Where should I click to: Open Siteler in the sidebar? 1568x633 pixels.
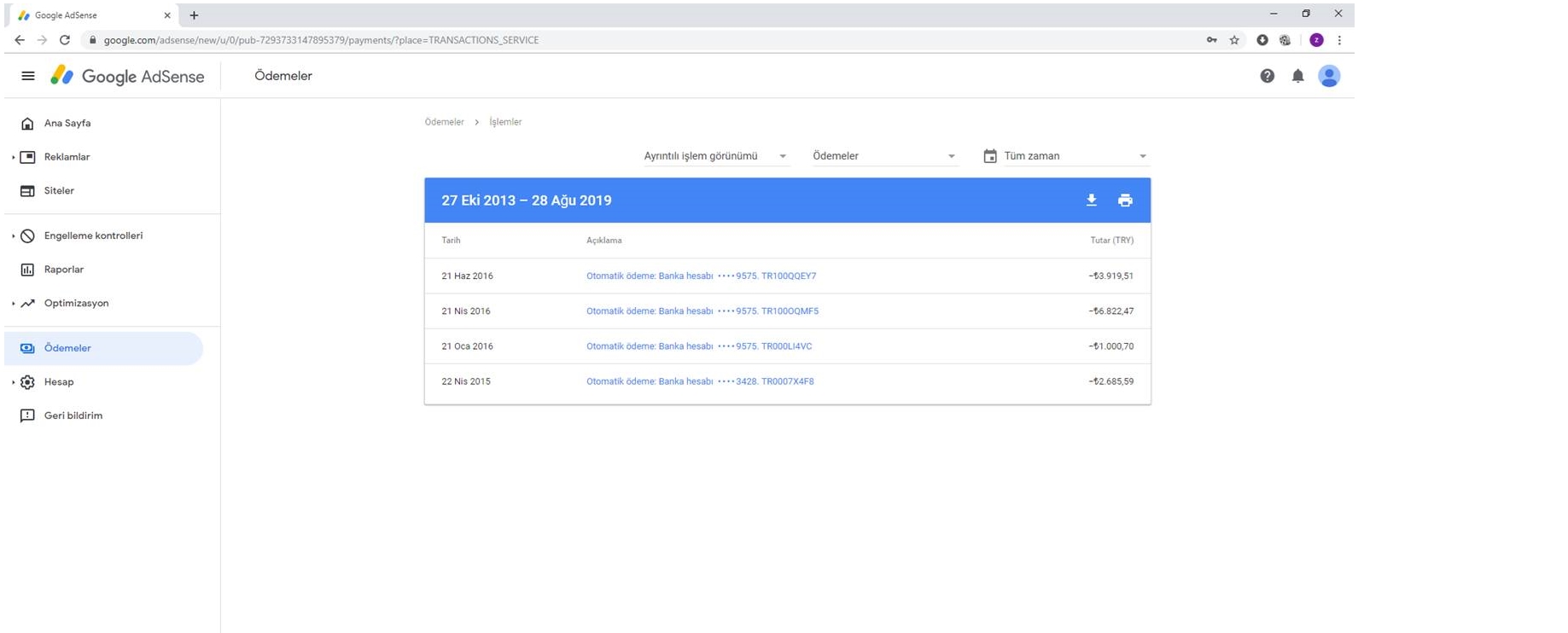[59, 191]
